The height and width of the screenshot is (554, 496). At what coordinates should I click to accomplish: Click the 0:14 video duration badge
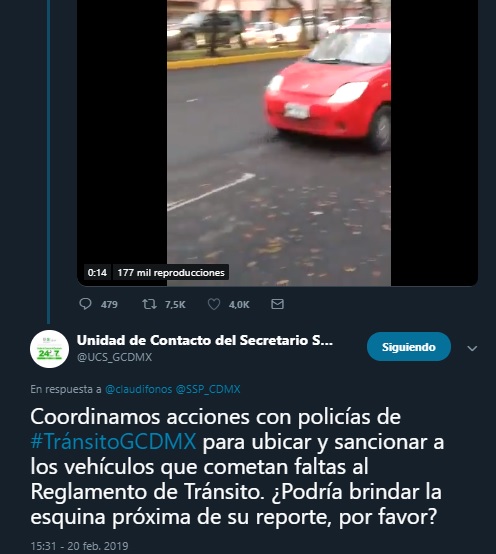pyautogui.click(x=97, y=272)
